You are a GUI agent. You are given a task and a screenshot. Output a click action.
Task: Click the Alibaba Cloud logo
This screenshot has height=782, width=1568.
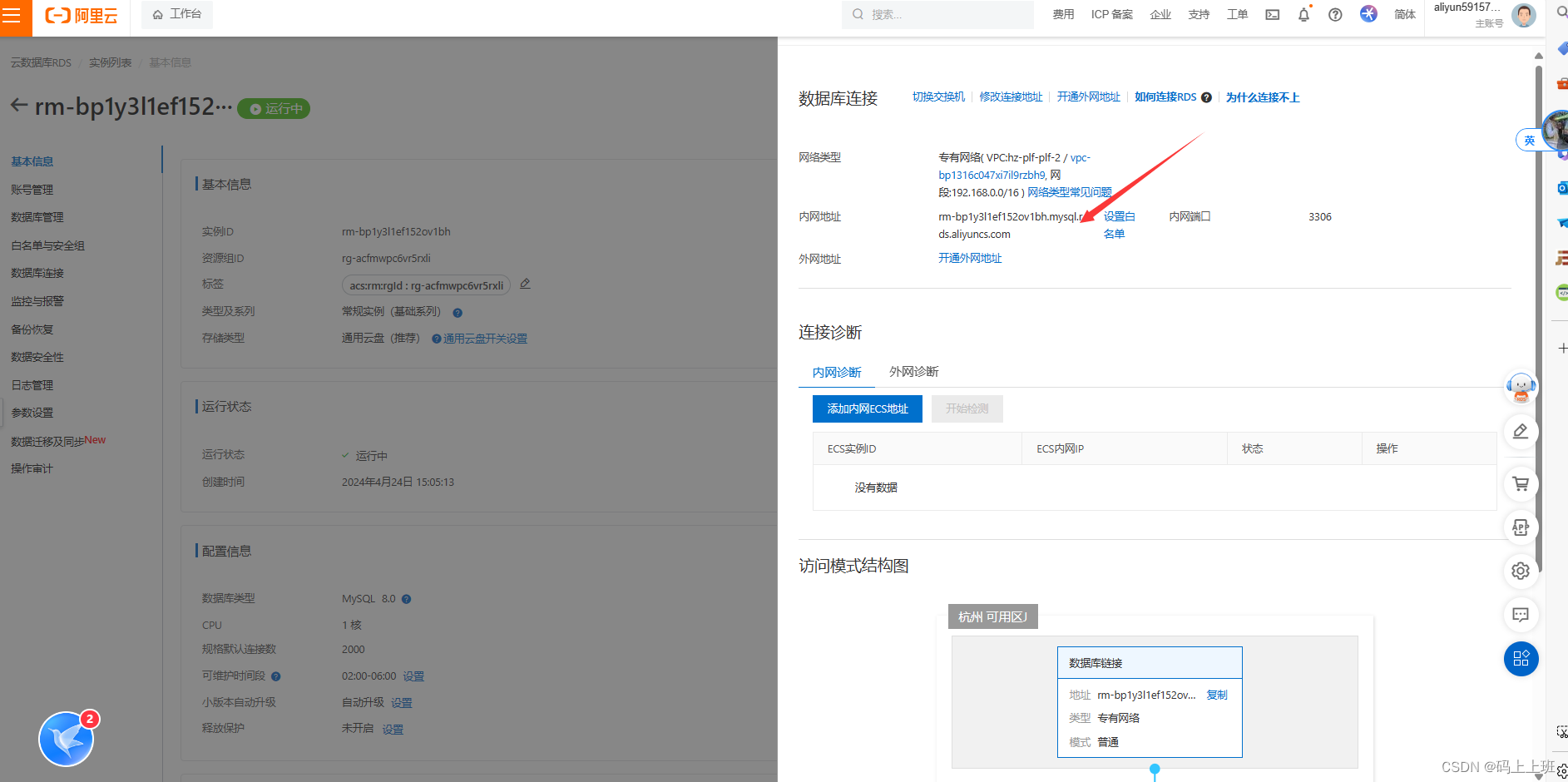point(81,16)
